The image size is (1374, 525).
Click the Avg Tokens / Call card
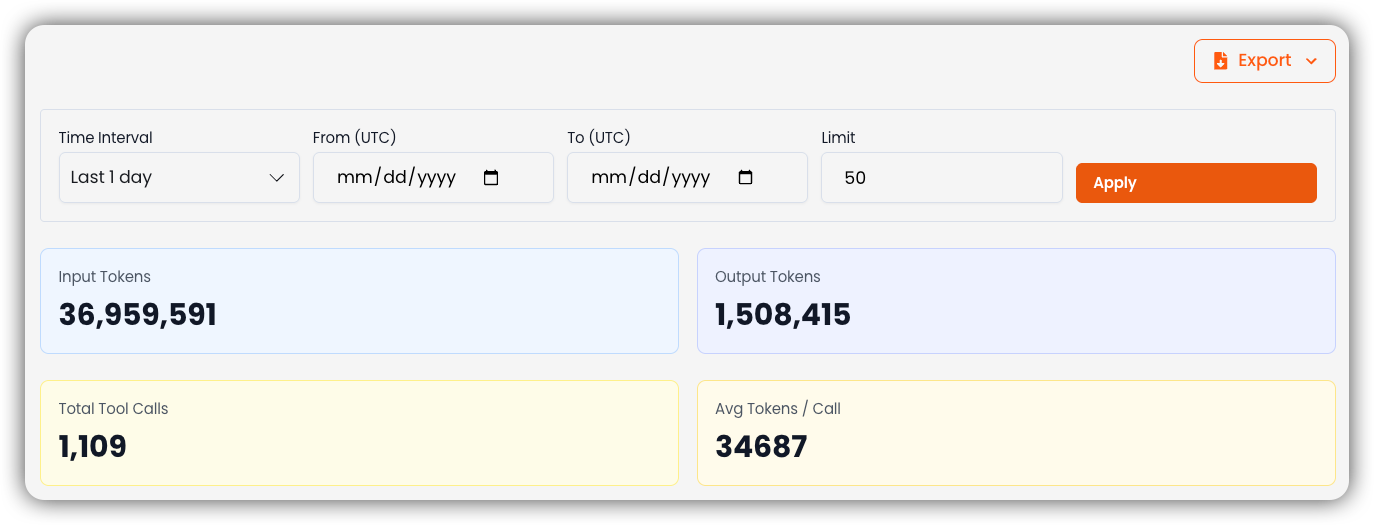coord(1016,433)
